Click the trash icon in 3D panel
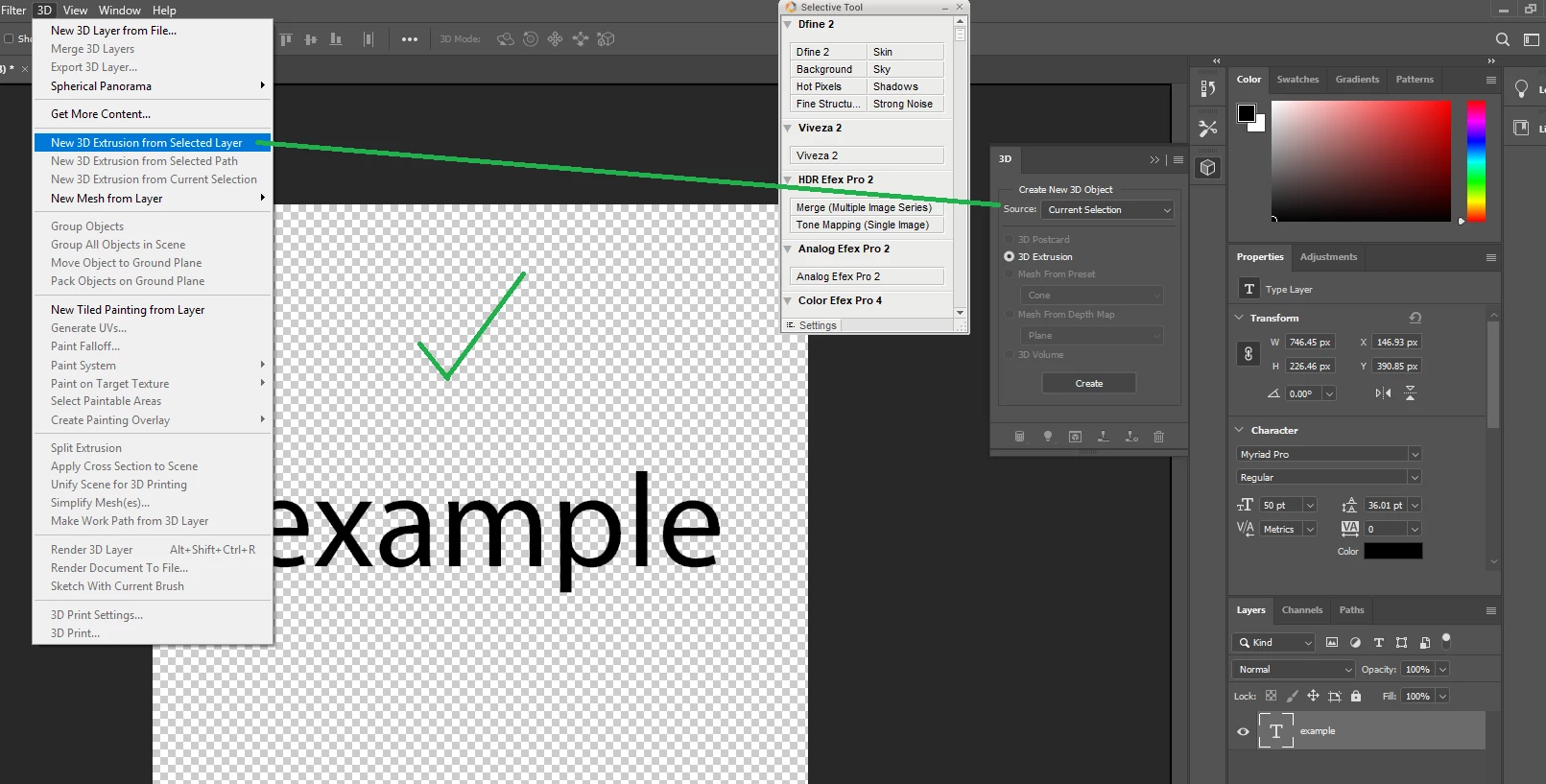1546x784 pixels. (1158, 437)
